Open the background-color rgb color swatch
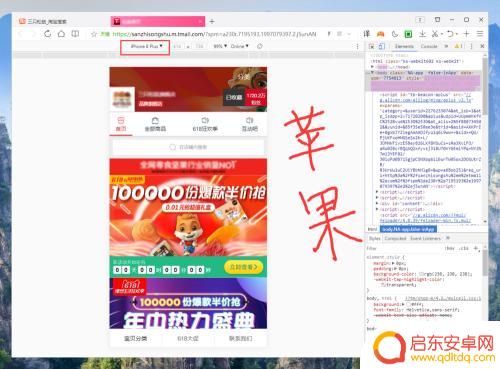Screen dimensions: 500x369 pyautogui.click(x=421, y=274)
